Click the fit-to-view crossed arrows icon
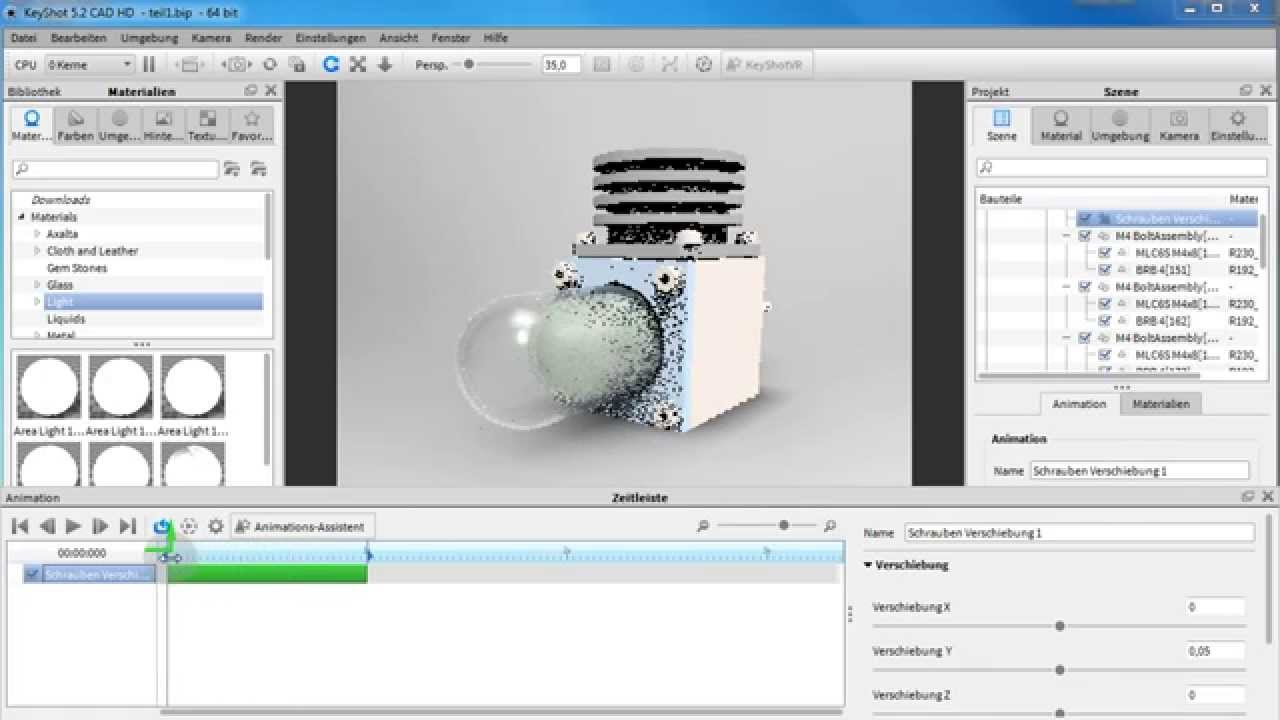The width and height of the screenshot is (1280, 720). (358, 65)
